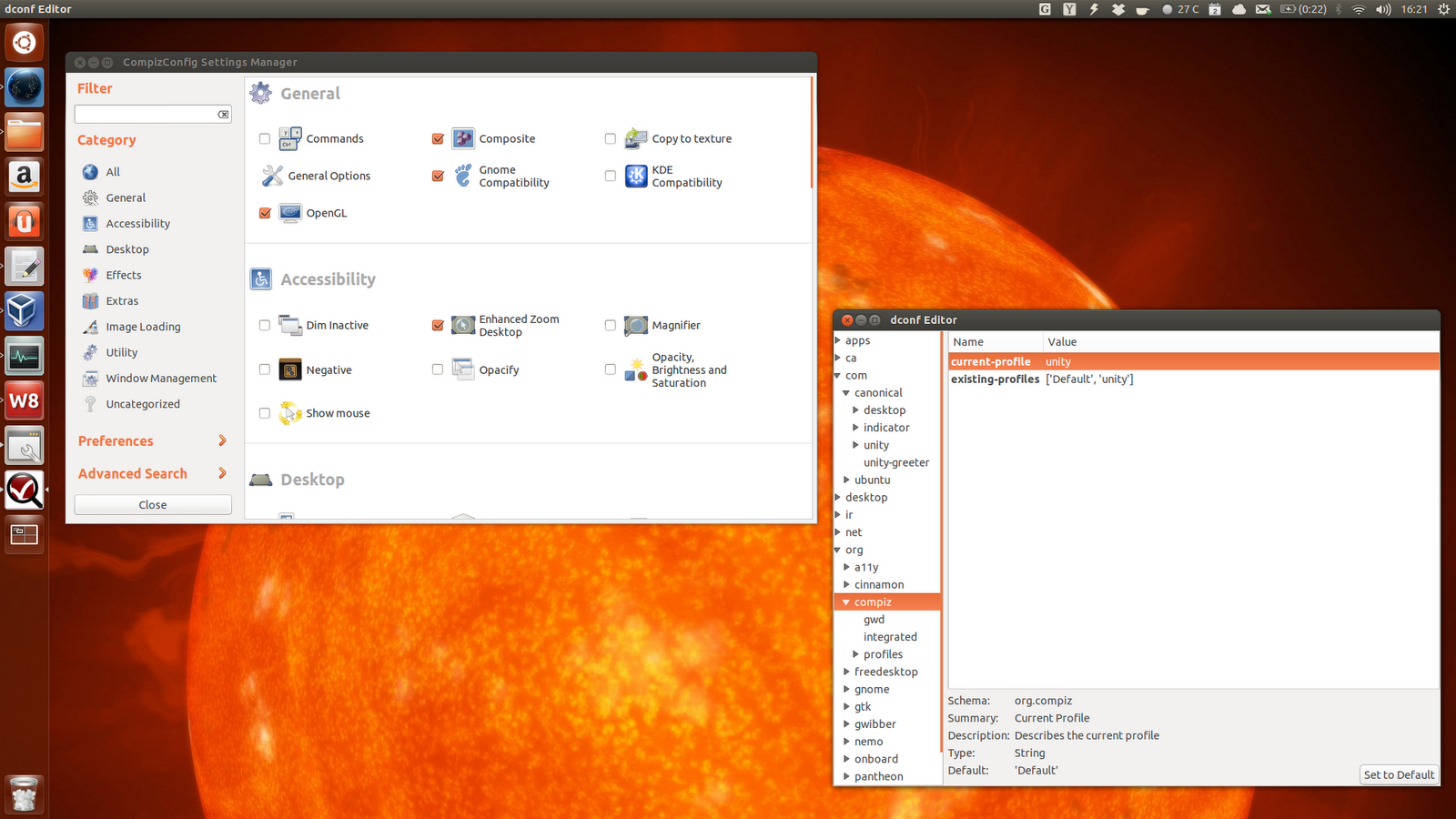This screenshot has width=1456, height=819.
Task: Open the KDE Compatibility icon
Action: (x=636, y=176)
